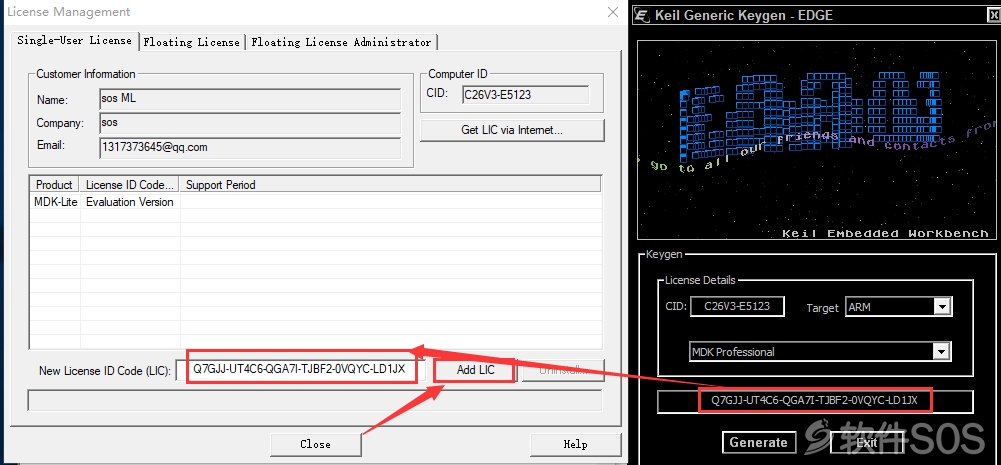The width and height of the screenshot is (1001, 465).
Task: Close License Management with the title bar X
Action: pos(613,11)
